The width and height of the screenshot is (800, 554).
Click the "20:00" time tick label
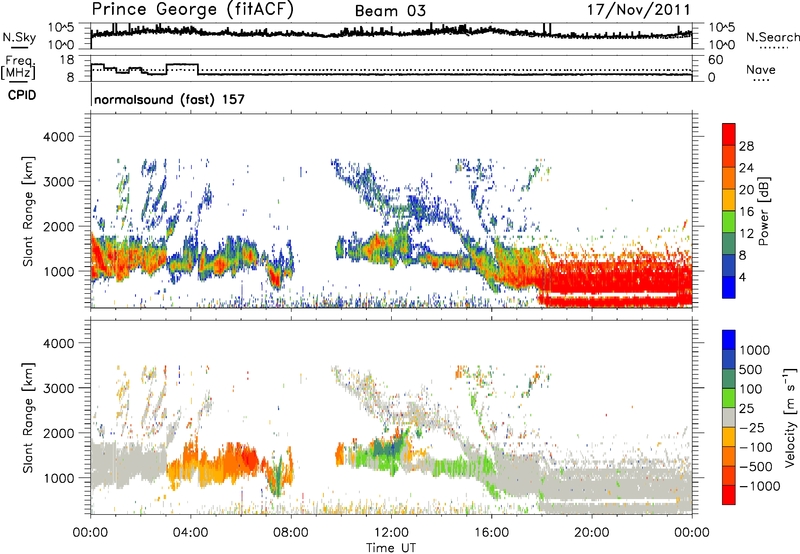(x=592, y=533)
